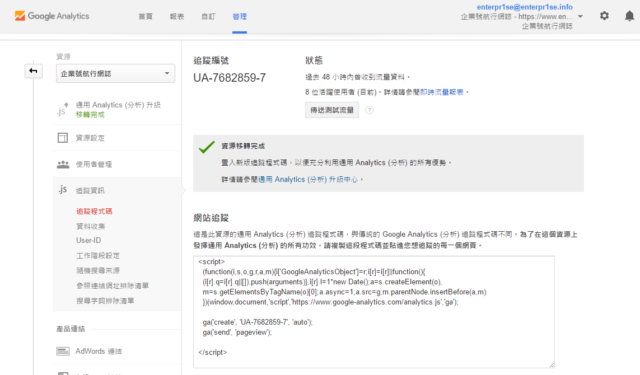Click the AdWords 連結 card icon
The image size is (640, 375).
pos(62,351)
